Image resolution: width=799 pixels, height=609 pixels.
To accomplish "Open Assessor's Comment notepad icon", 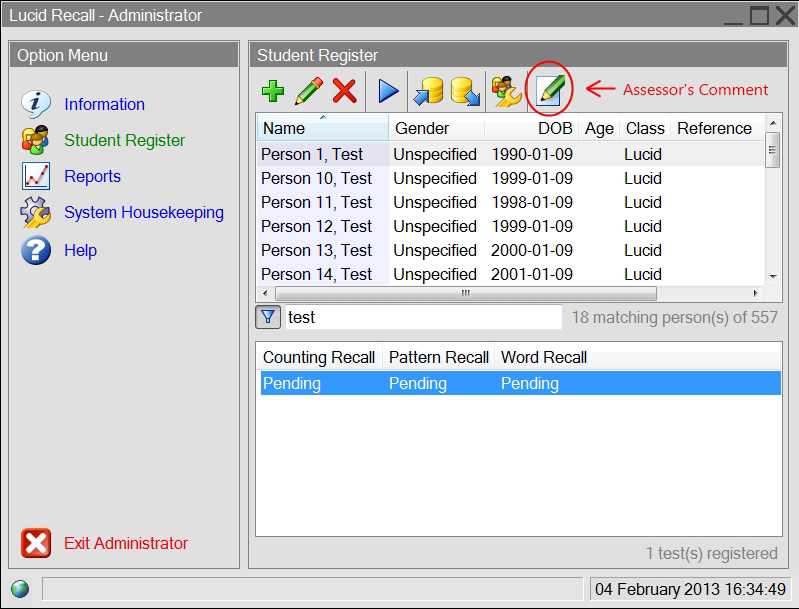I will click(550, 90).
